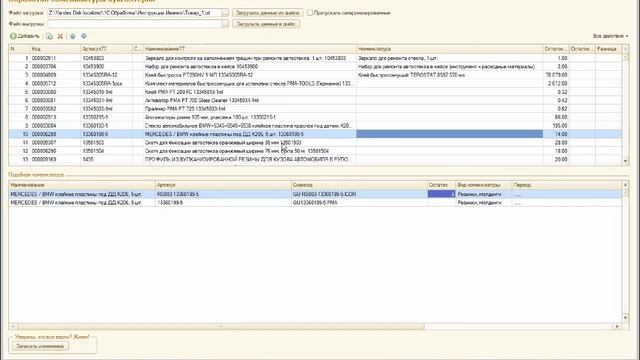Select similar item with article RS003 13360199-5
640x360 pixels.
tap(315, 194)
